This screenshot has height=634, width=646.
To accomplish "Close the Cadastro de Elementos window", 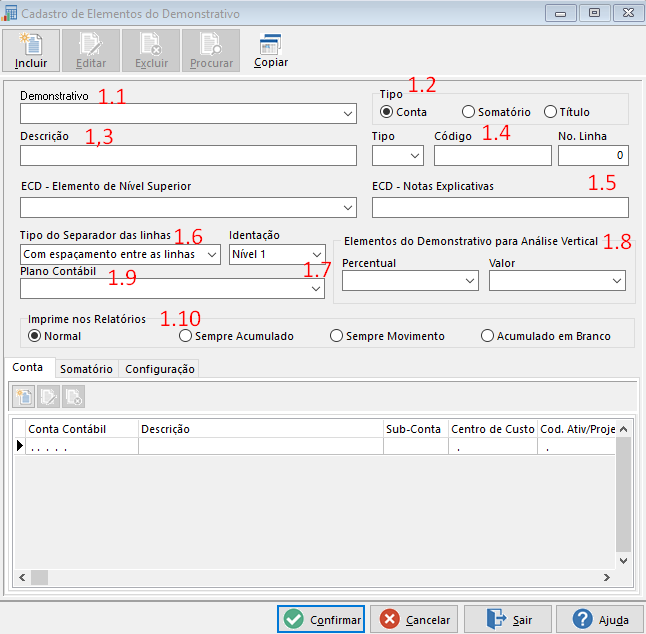I will 628,13.
